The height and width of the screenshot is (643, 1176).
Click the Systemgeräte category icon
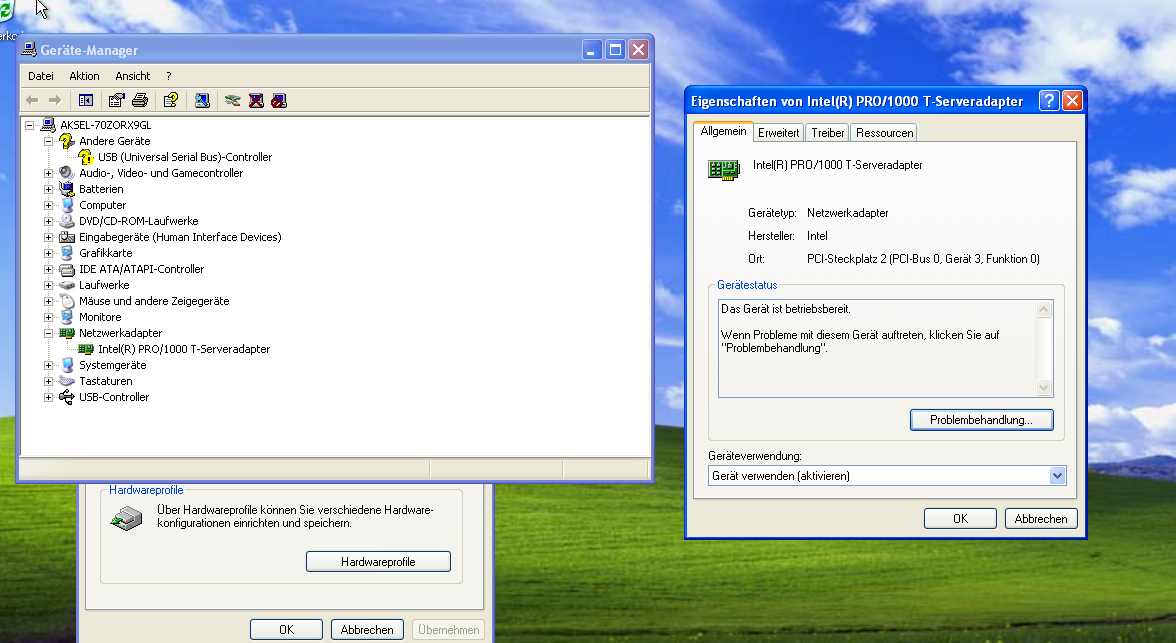pyautogui.click(x=67, y=365)
